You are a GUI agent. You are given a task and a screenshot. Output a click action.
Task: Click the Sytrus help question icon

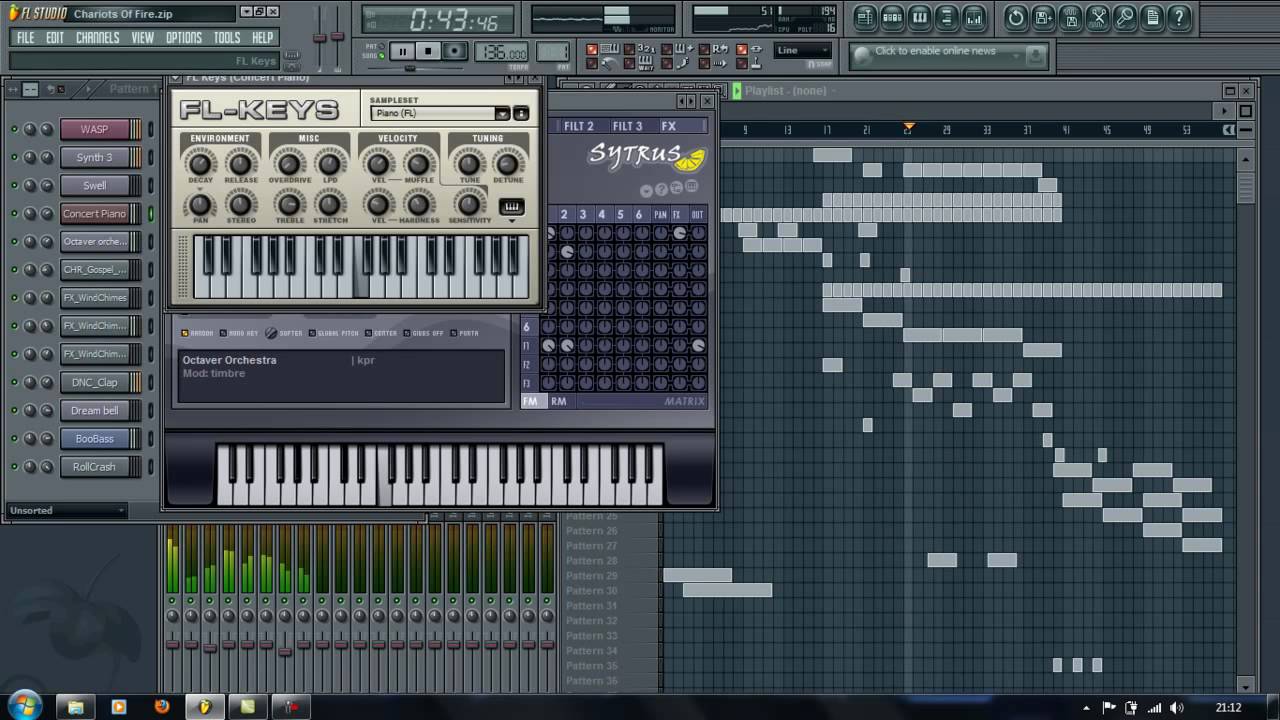coord(661,189)
